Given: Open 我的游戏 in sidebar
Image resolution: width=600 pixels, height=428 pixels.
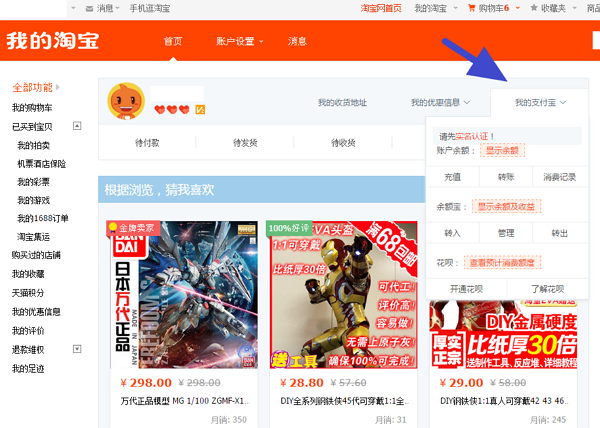Looking at the screenshot, I should click(33, 200).
